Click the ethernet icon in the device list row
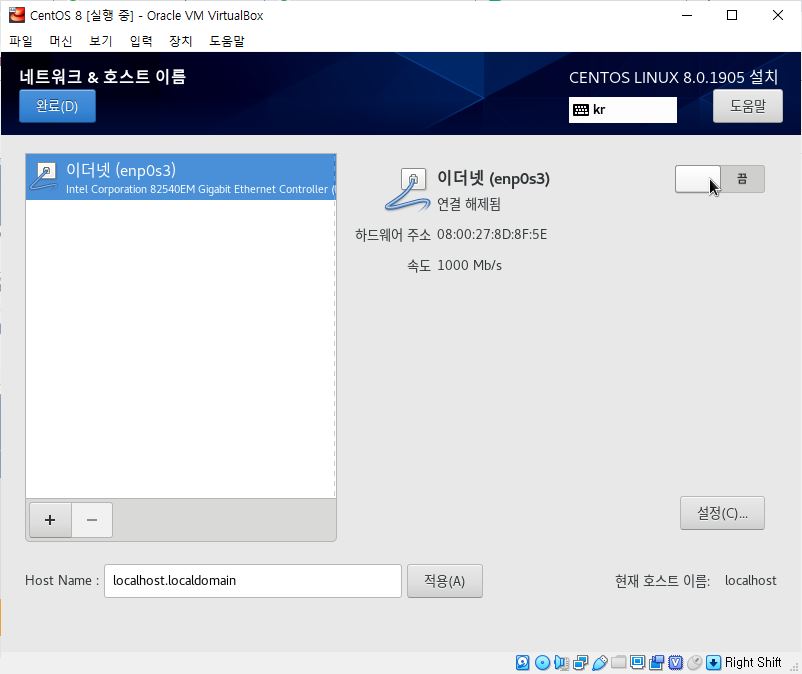 pyautogui.click(x=44, y=175)
